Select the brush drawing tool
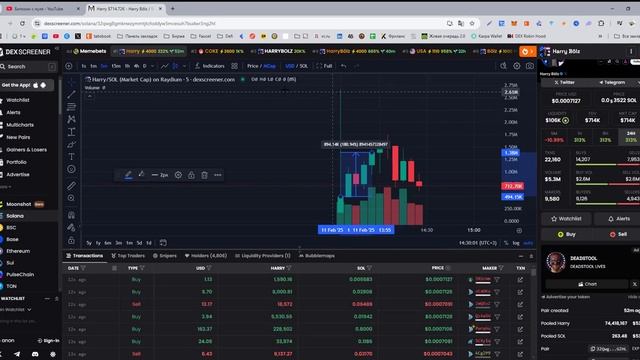The height and width of the screenshot is (360, 640). (x=71, y=144)
